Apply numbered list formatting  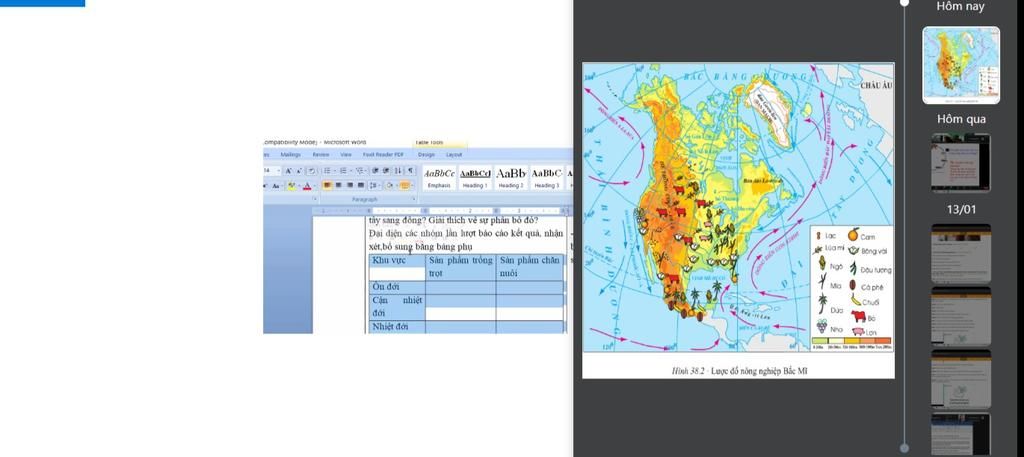pyautogui.click(x=343, y=171)
